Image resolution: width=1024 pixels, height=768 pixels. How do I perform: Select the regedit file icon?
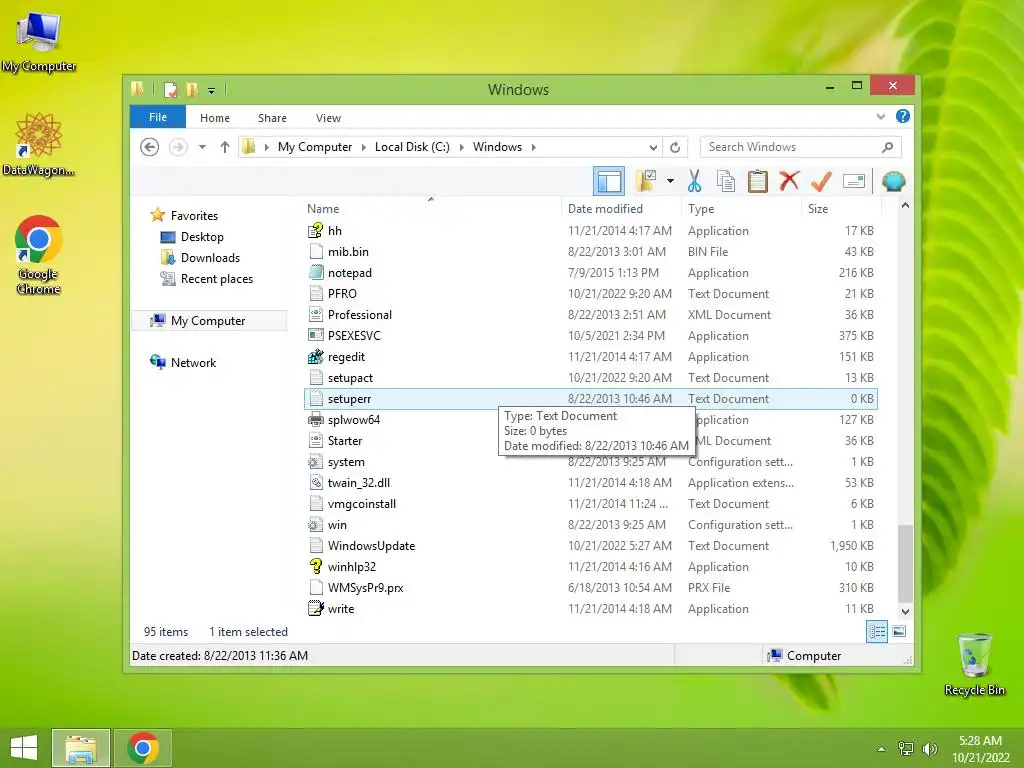pyautogui.click(x=315, y=357)
